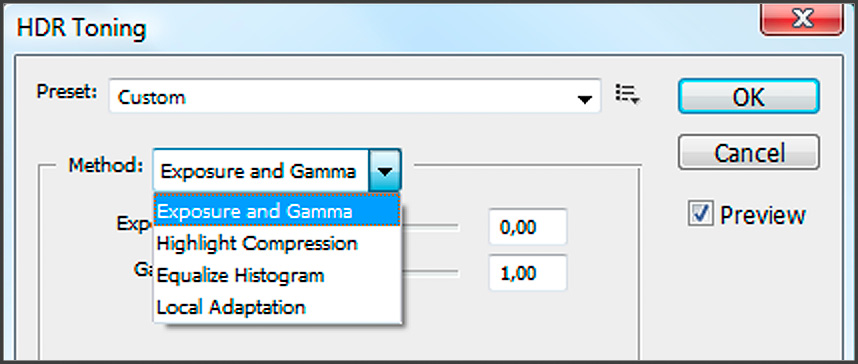
Task: Click the Cancel button
Action: 749,152
